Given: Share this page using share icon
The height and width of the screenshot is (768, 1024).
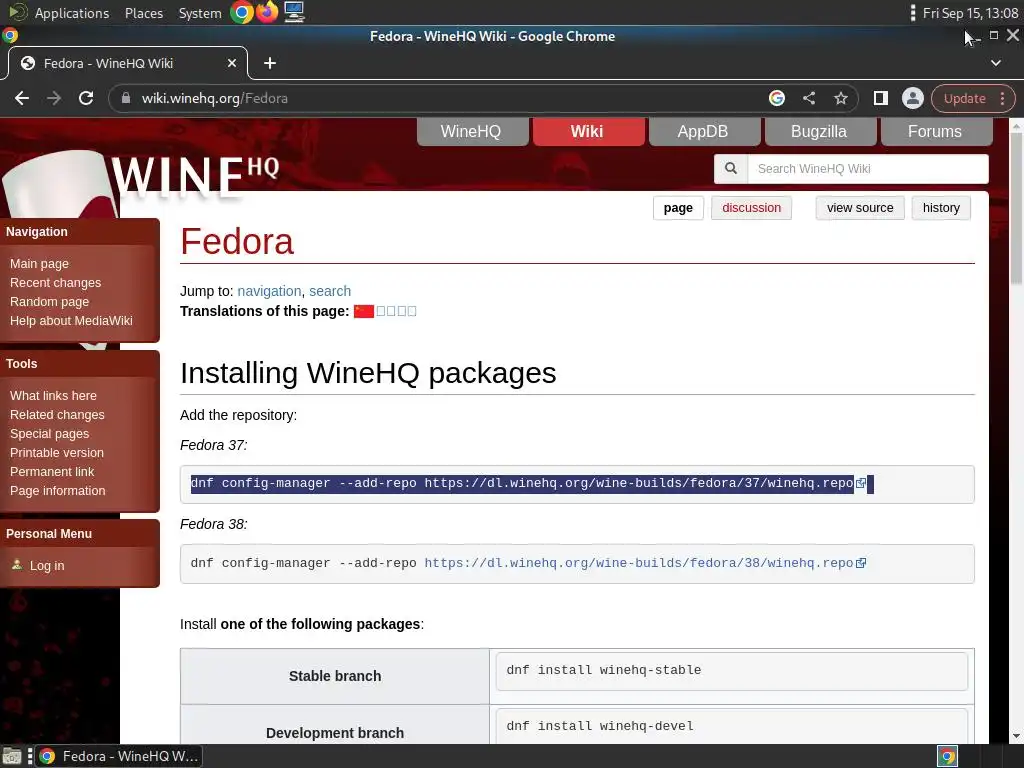Looking at the screenshot, I should click(808, 98).
